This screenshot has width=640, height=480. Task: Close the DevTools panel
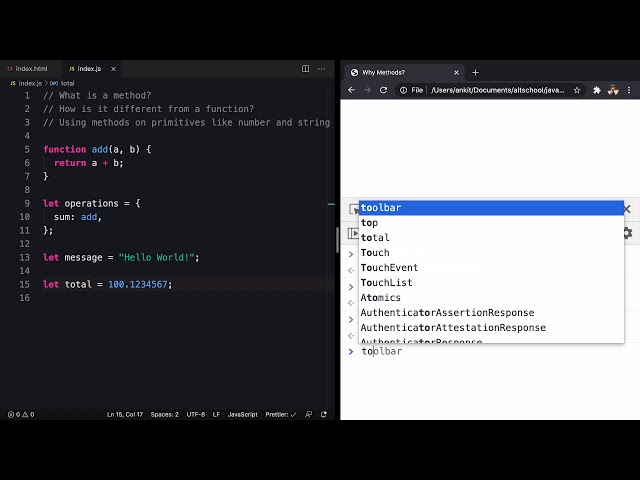pyautogui.click(x=627, y=209)
